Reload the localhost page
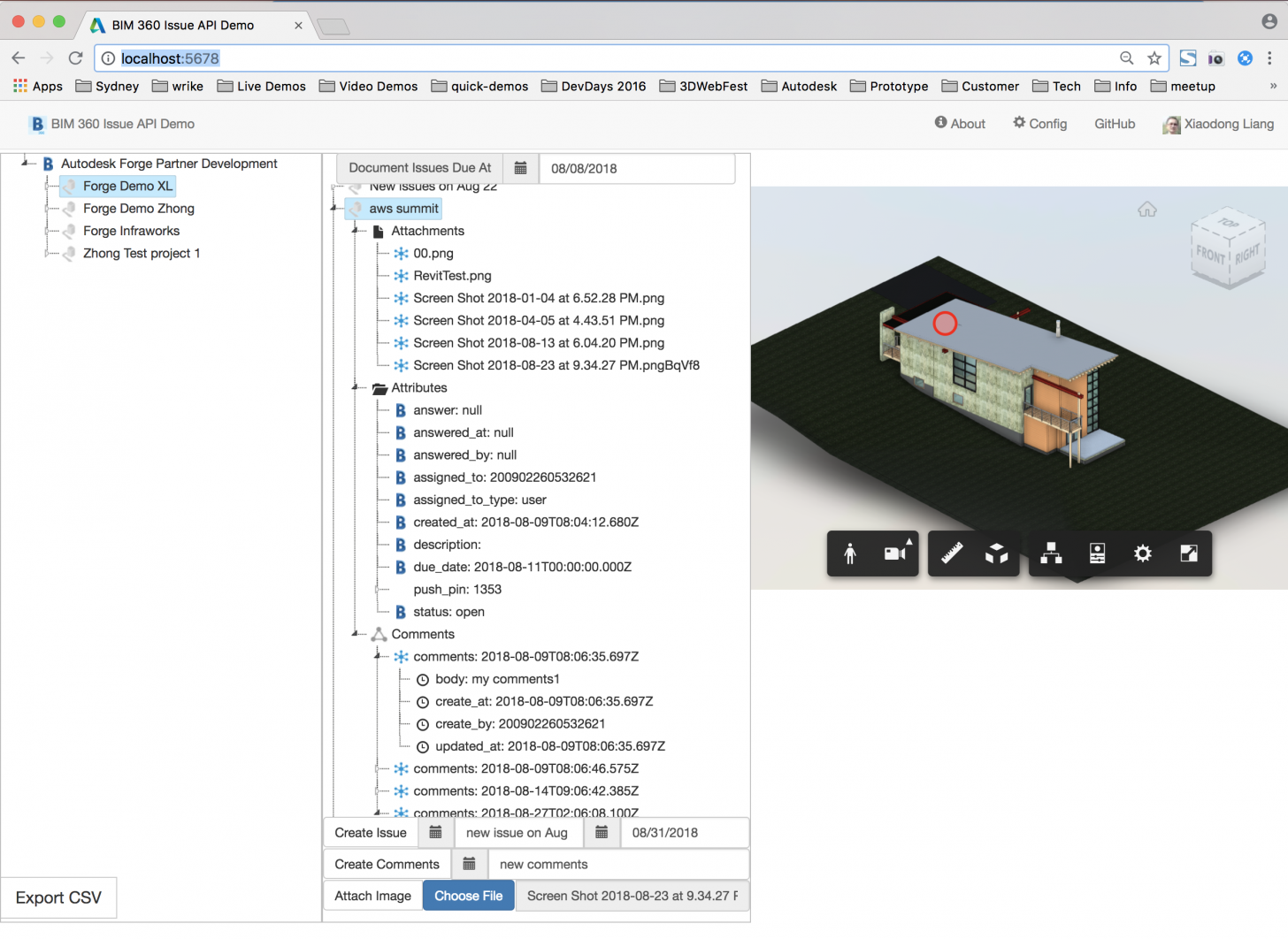 click(76, 58)
